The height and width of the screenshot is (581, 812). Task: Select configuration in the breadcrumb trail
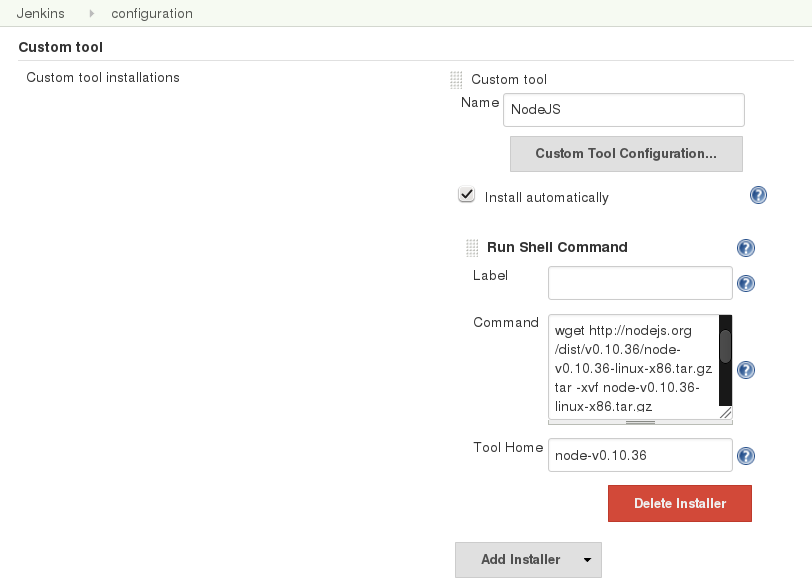(152, 14)
